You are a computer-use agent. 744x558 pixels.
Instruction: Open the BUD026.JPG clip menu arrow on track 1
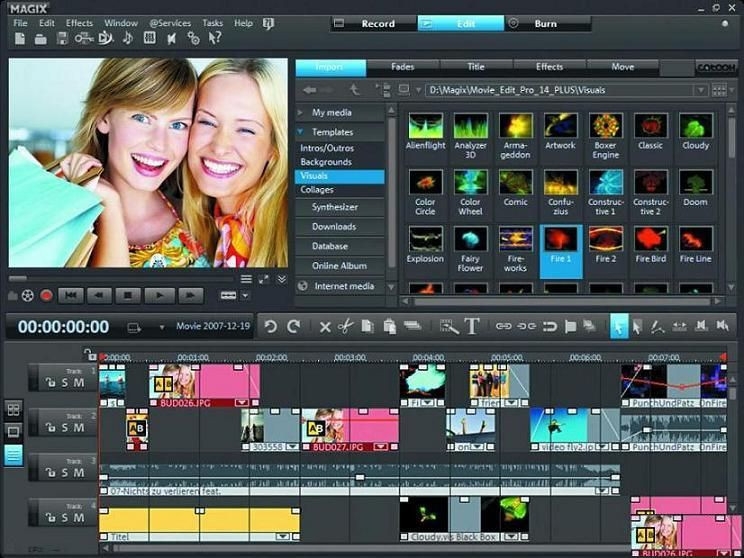pyautogui.click(x=241, y=403)
